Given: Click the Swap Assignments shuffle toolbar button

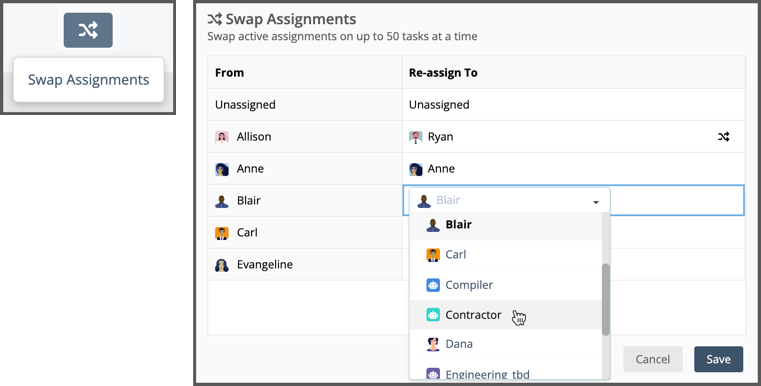Looking at the screenshot, I should 88,30.
